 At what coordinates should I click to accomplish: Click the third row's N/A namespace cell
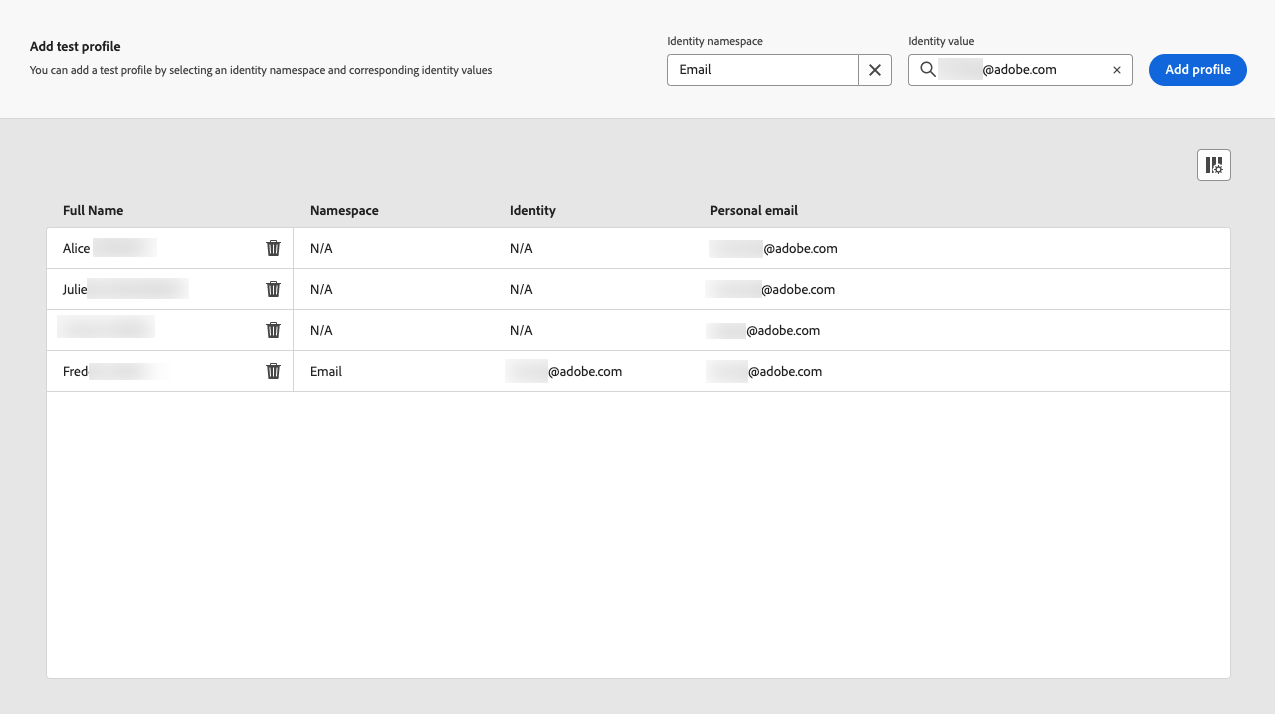321,330
